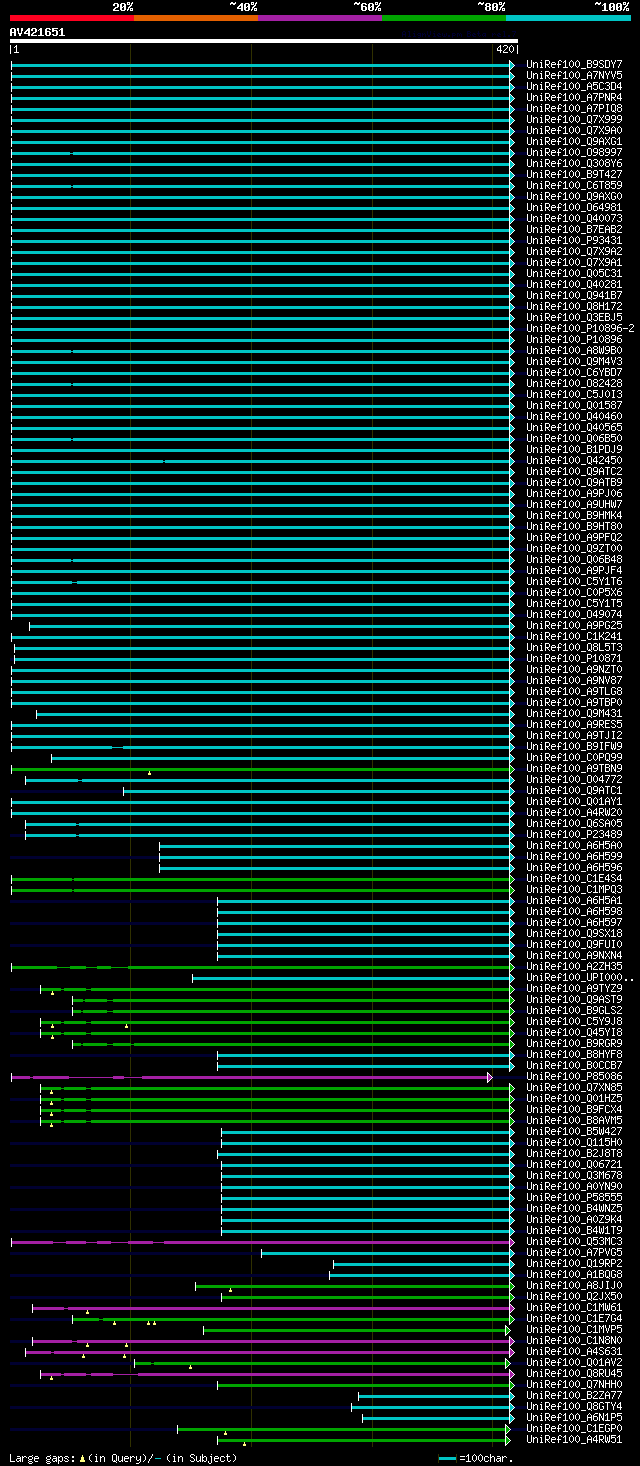Select the UniRef100_B7EAB2 label
The image size is (640, 1466).
574,229
